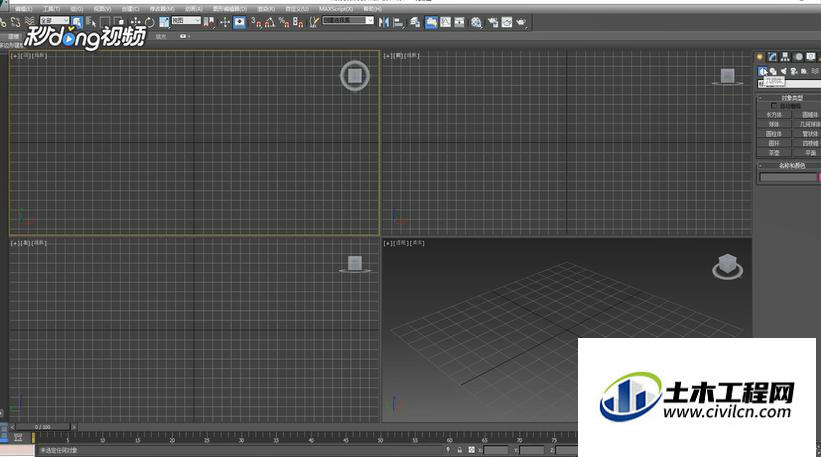821x457 pixels.
Task: Open Select by Name list icon
Action: point(91,22)
